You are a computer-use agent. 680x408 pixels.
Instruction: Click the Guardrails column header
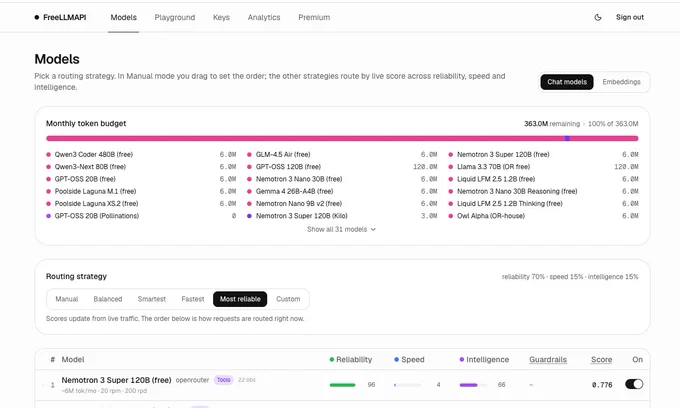(548, 359)
